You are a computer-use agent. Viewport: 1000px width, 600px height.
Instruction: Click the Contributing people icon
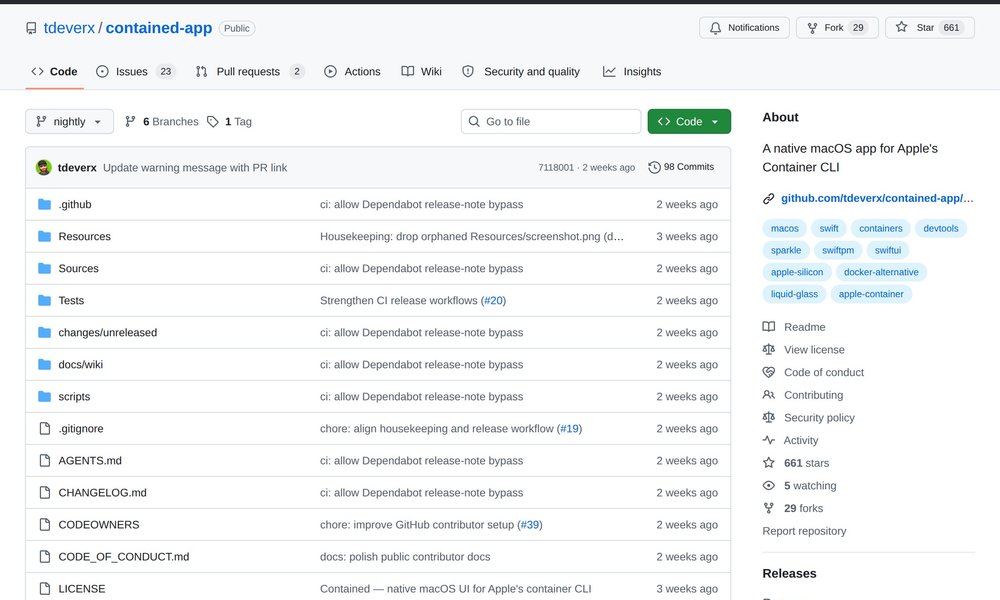tap(768, 395)
